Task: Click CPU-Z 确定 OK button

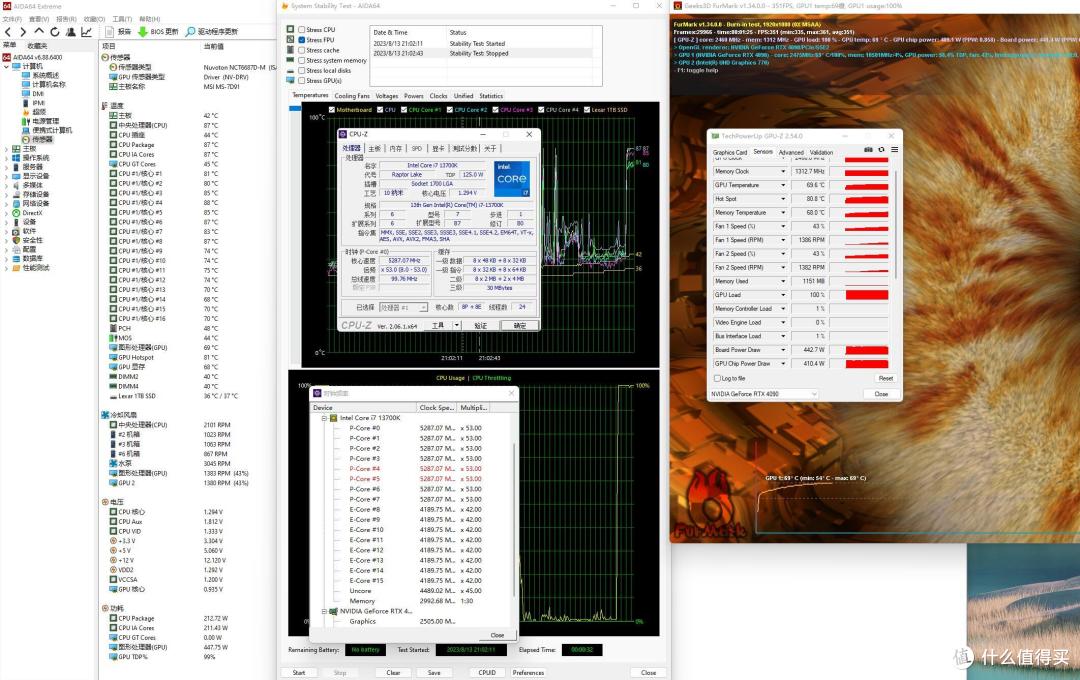Action: [x=519, y=325]
